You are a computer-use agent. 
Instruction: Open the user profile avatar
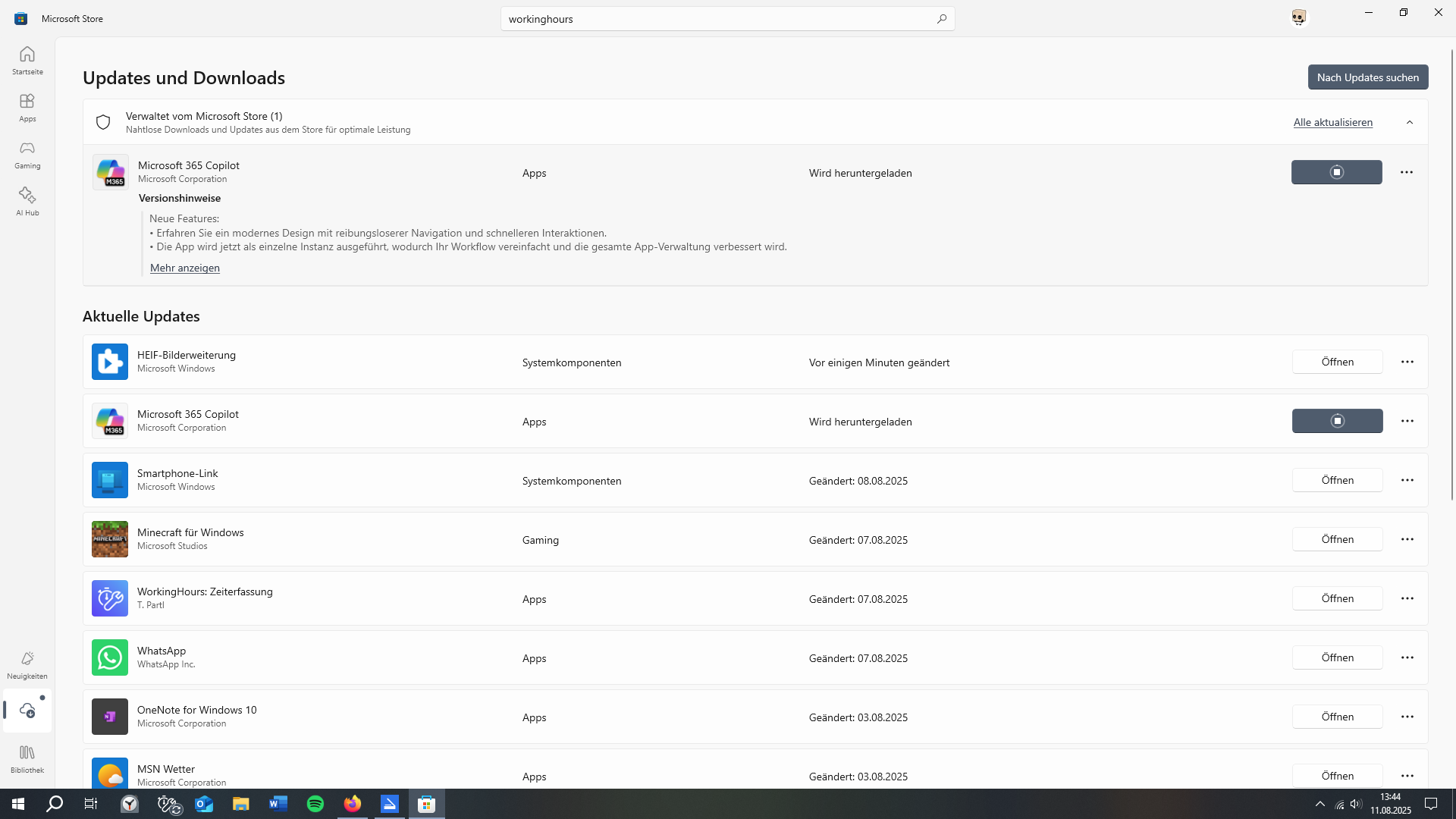(1298, 17)
